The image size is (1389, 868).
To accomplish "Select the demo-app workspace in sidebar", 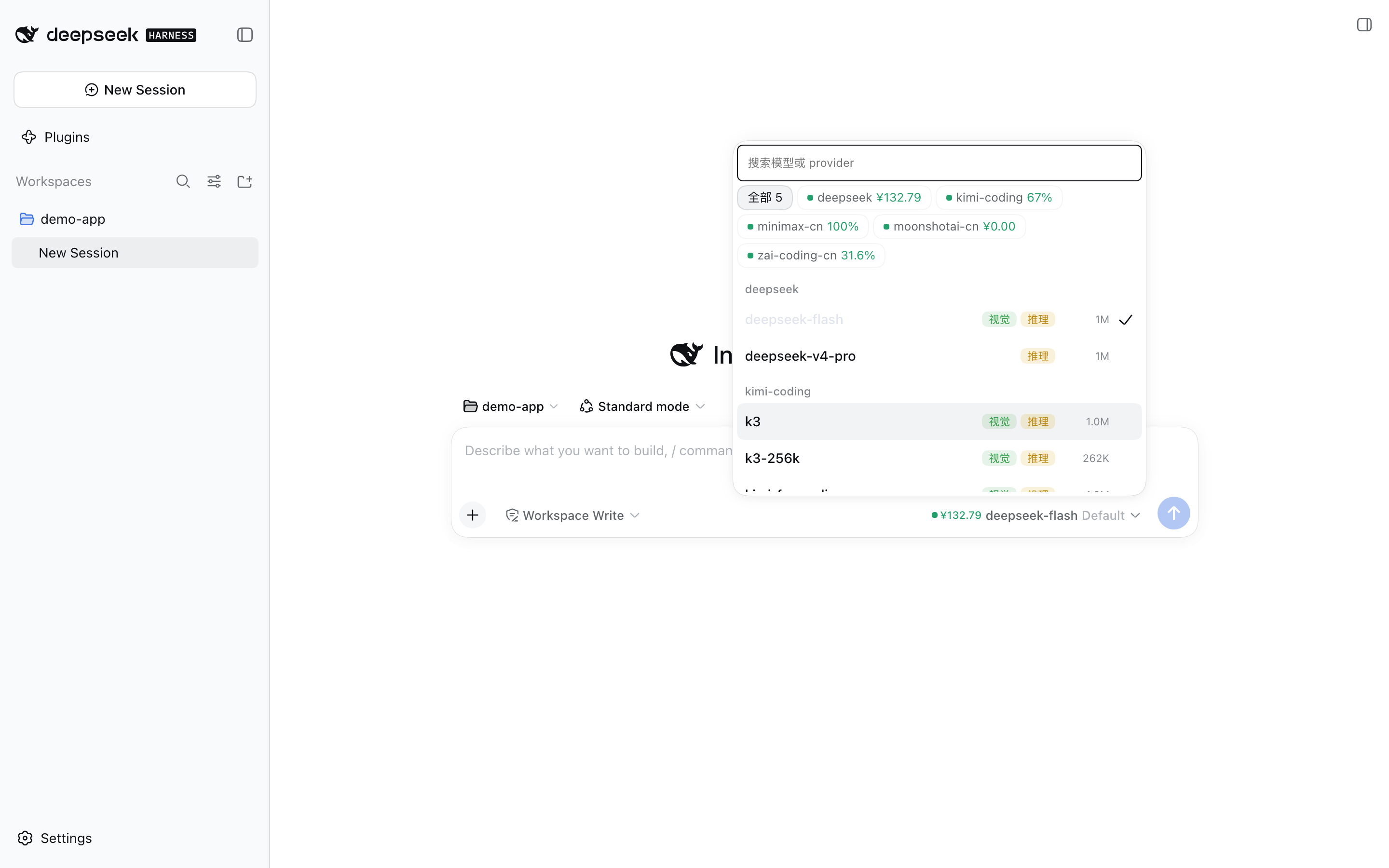I will click(135, 219).
